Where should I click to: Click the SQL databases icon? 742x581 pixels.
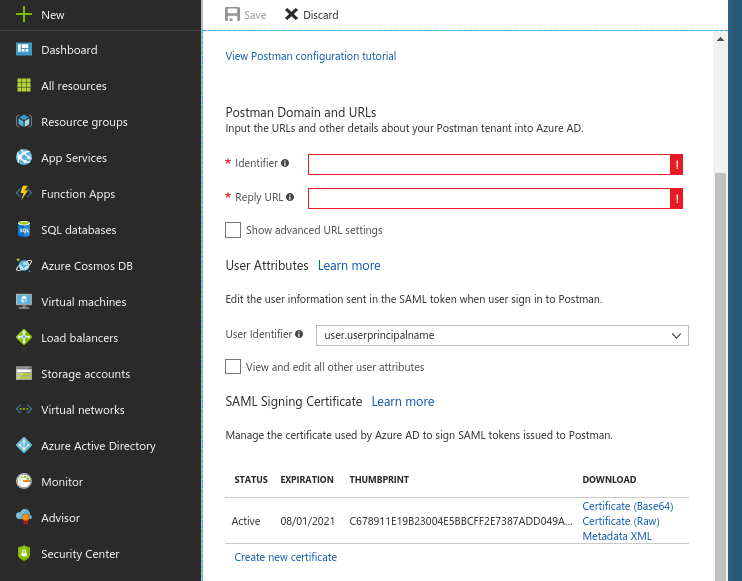(24, 229)
